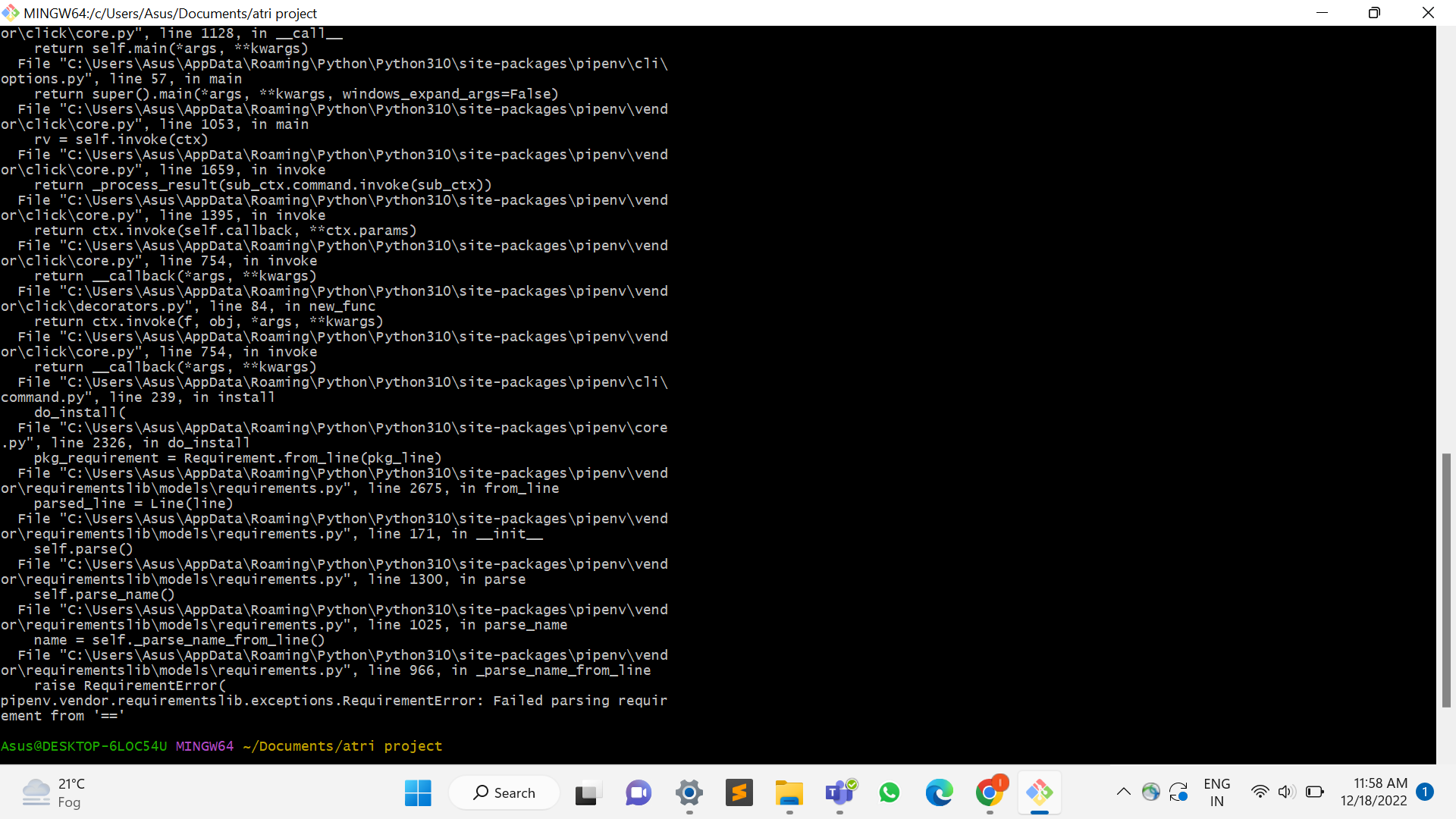
Task: Toggle WiFi via the network tray icon
Action: [1260, 792]
